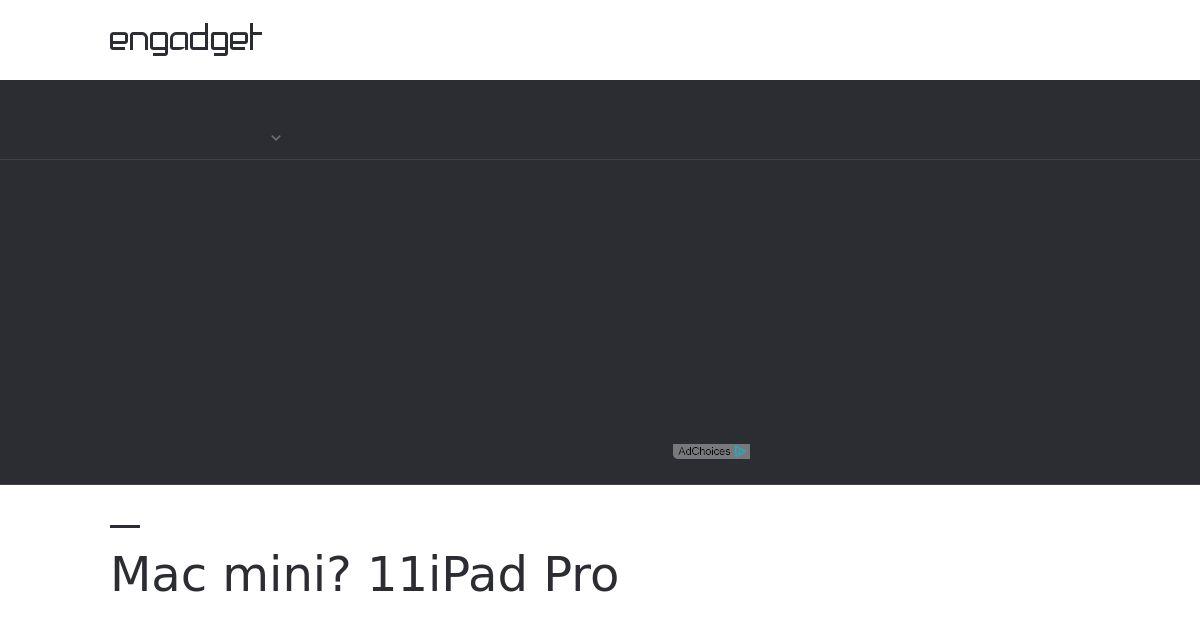Click the letter "e" of engadget wordmark
Image resolution: width=1200 pixels, height=630 pixels.
(x=119, y=42)
